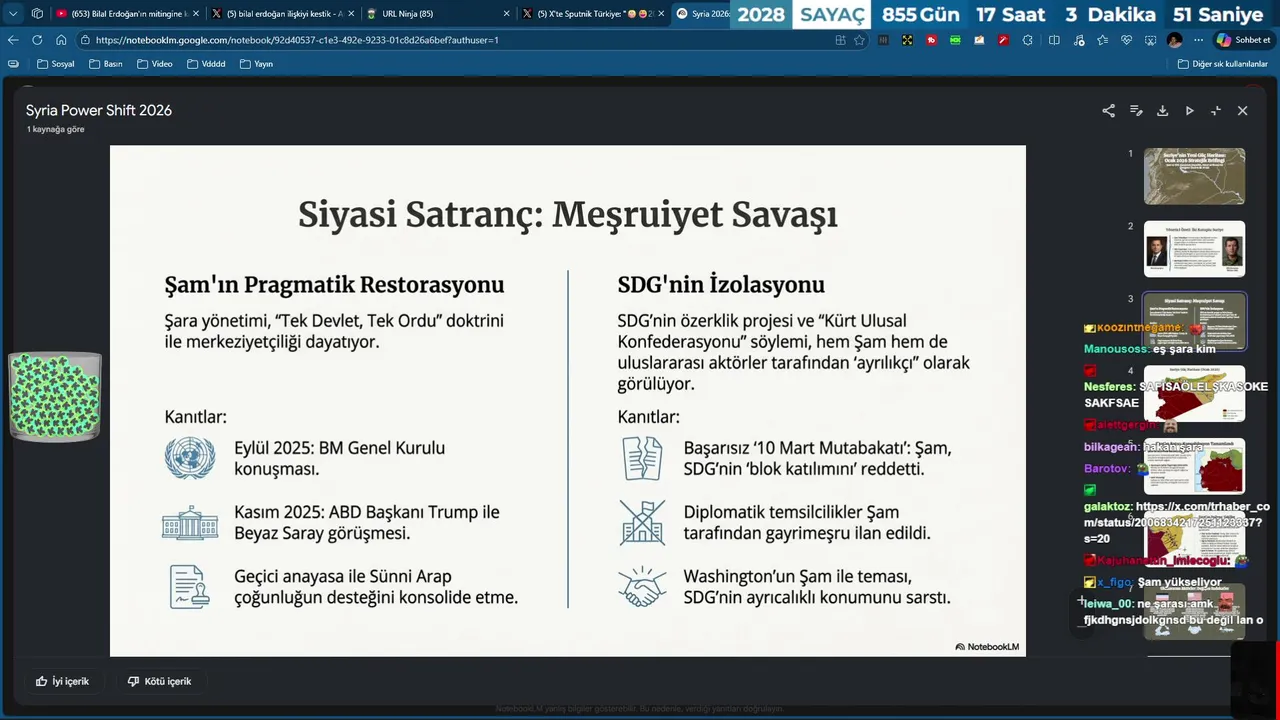This screenshot has height=720, width=1280.
Task: Add this page to favorites star
Action: point(859,40)
